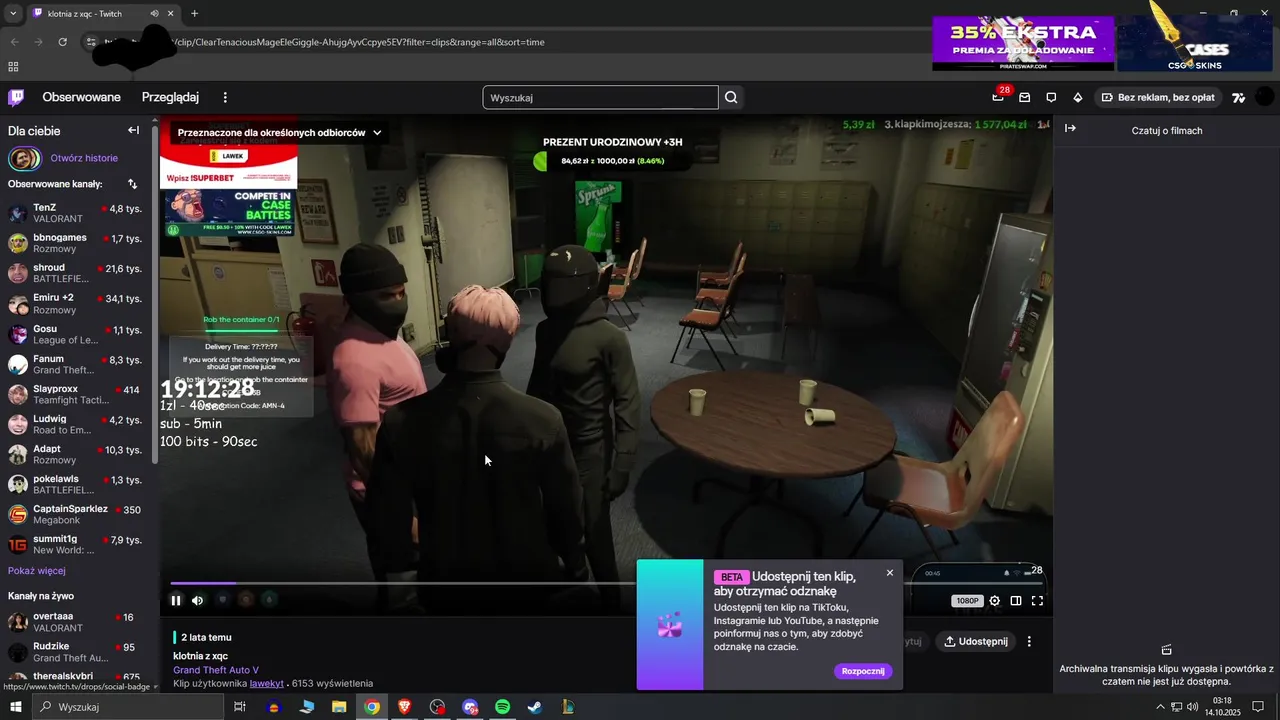Click the Udostępnij share button
The image size is (1280, 720).
pos(976,641)
